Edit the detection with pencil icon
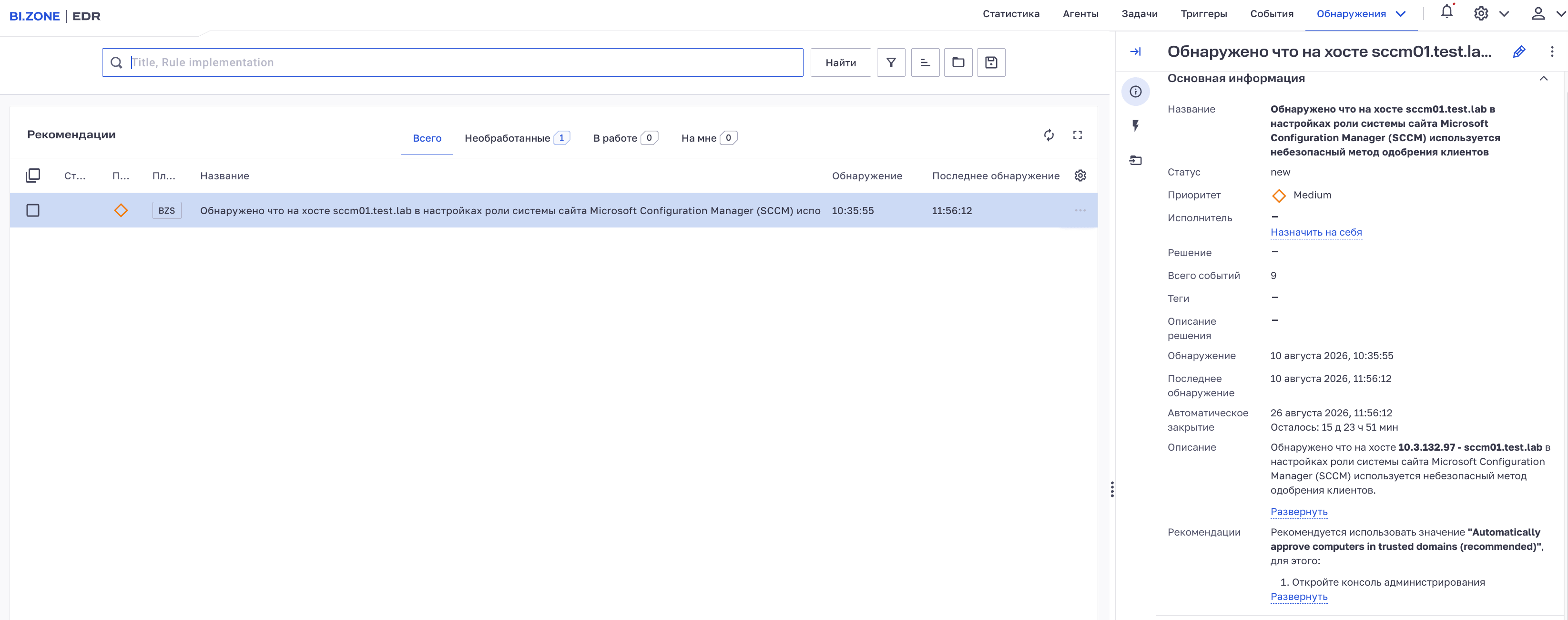 pos(1519,52)
